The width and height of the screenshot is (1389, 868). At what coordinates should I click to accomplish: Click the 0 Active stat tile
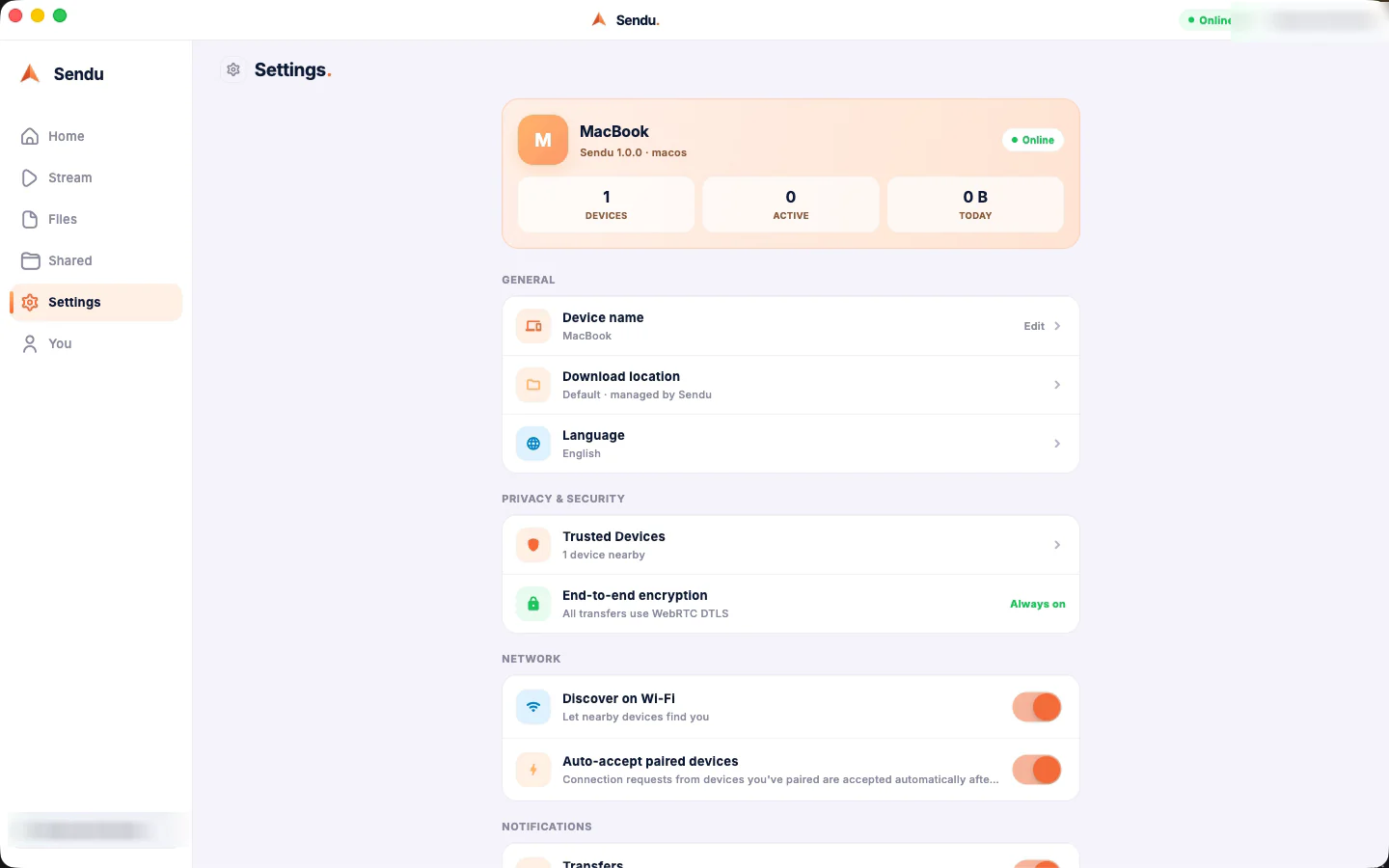pyautogui.click(x=791, y=204)
